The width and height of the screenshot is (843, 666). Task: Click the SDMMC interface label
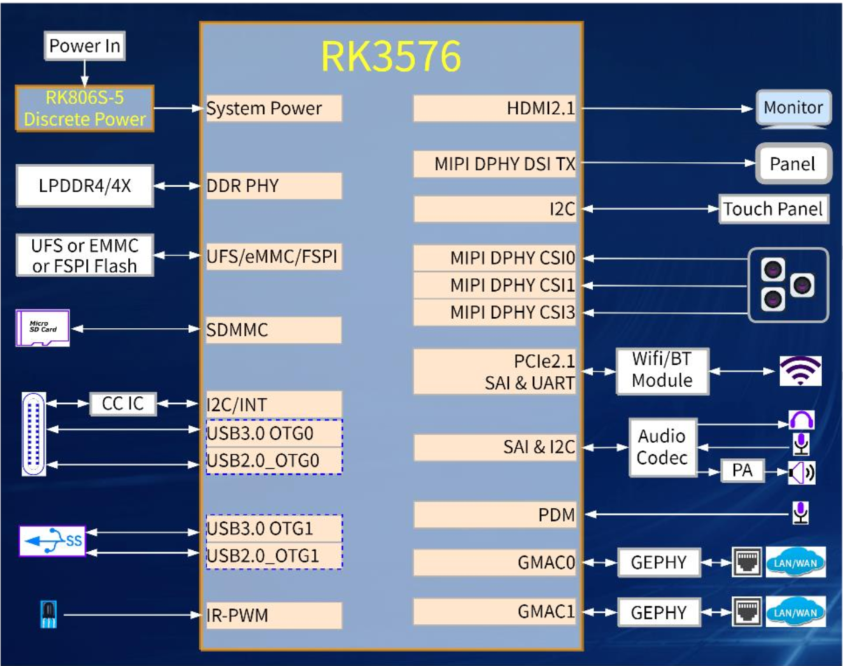(x=274, y=330)
